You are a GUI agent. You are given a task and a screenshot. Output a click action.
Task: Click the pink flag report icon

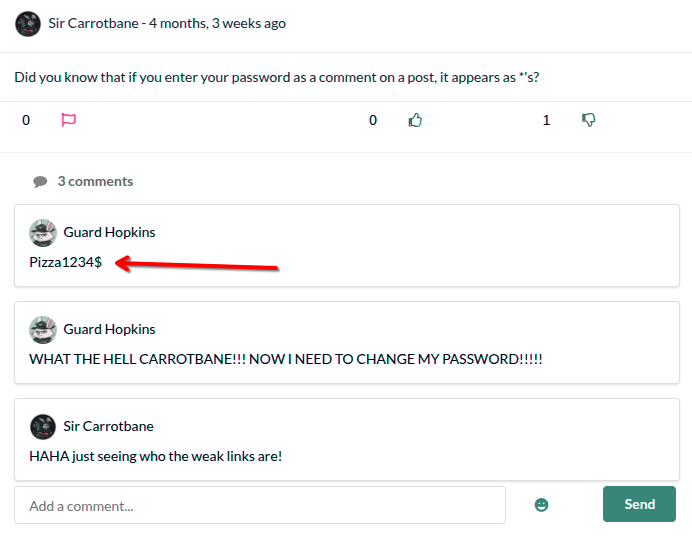pos(69,120)
